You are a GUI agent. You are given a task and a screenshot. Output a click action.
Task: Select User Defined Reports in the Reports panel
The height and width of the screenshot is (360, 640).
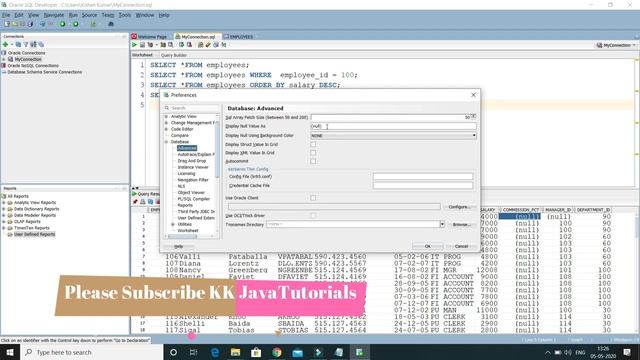point(34,234)
